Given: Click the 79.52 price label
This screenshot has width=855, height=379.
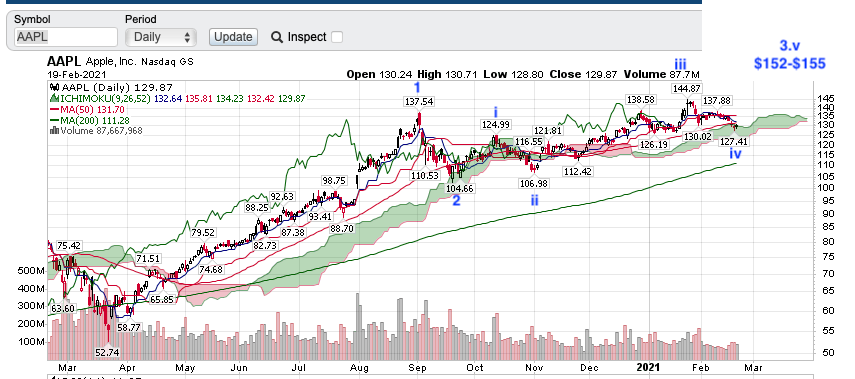Looking at the screenshot, I should pyautogui.click(x=203, y=233).
